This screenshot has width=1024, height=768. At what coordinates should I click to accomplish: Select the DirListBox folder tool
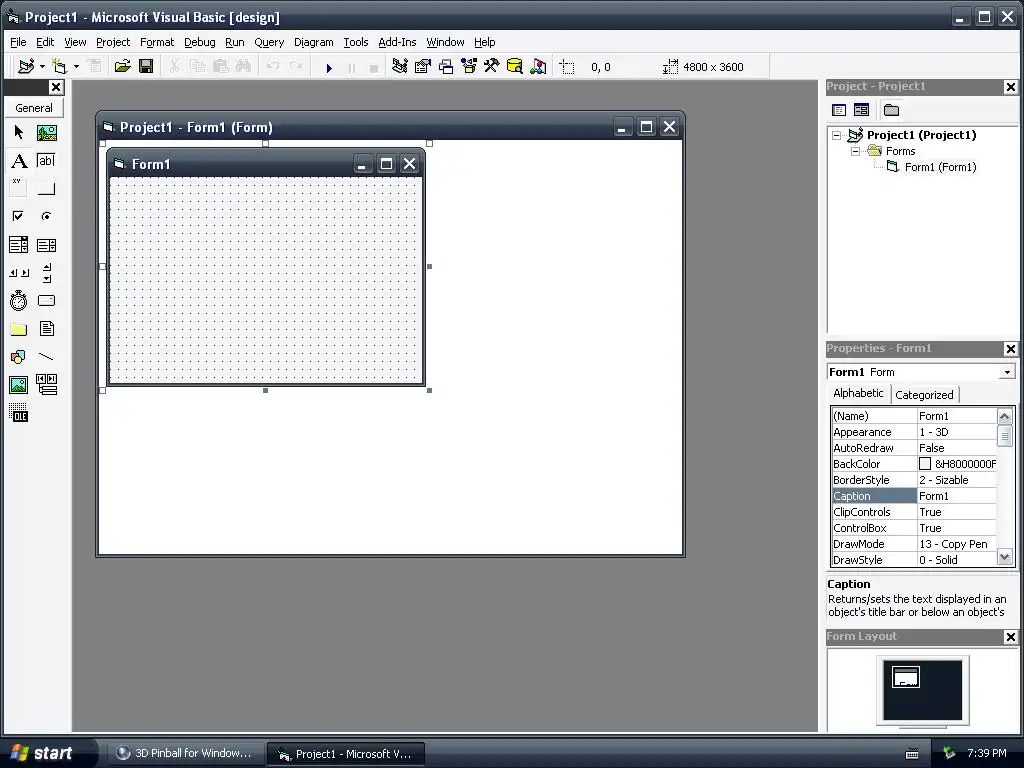pyautogui.click(x=19, y=328)
